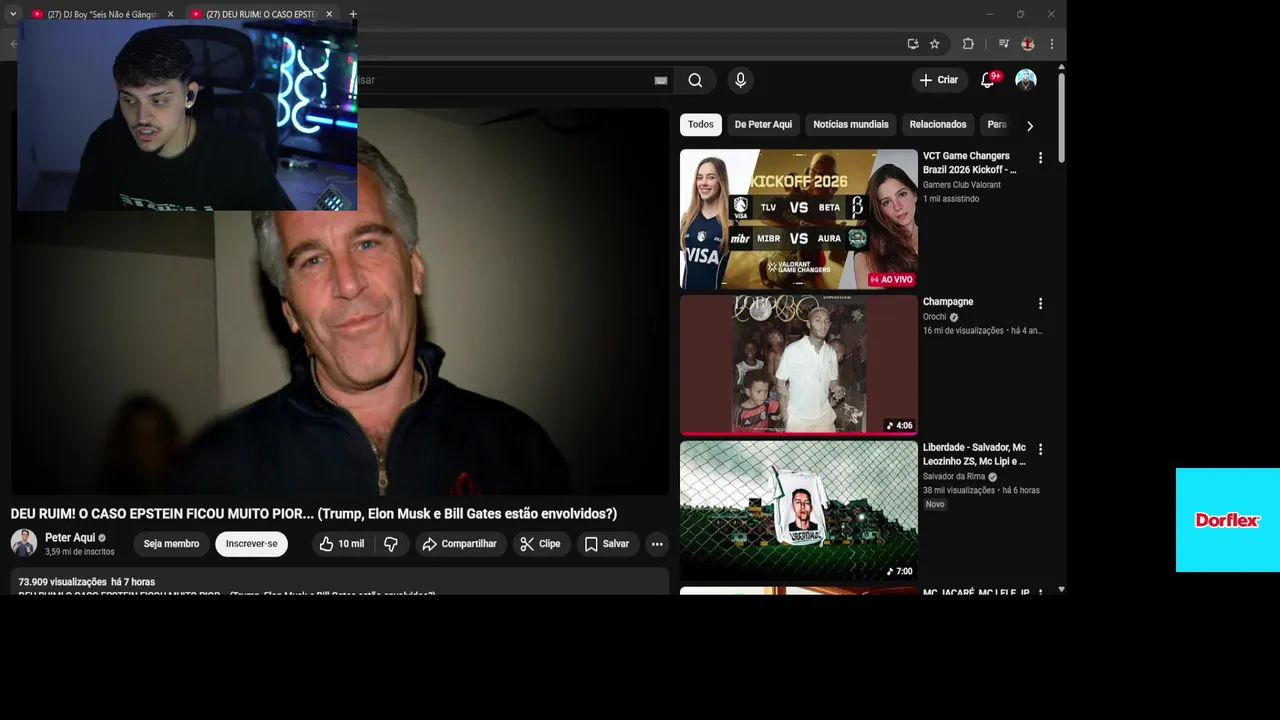
Task: Open new browser tab with plus
Action: (x=353, y=14)
